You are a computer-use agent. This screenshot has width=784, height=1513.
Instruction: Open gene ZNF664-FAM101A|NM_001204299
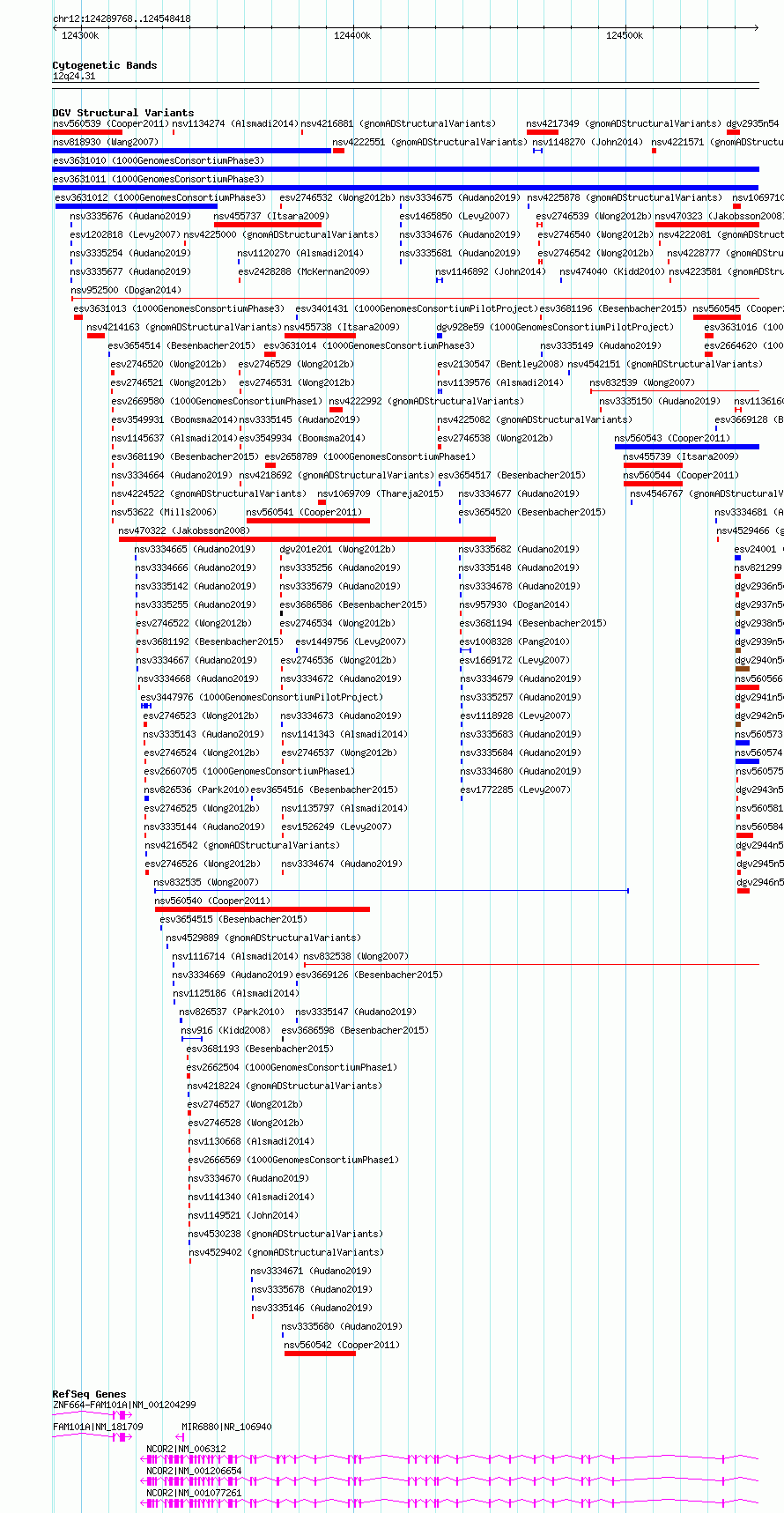(124, 1405)
